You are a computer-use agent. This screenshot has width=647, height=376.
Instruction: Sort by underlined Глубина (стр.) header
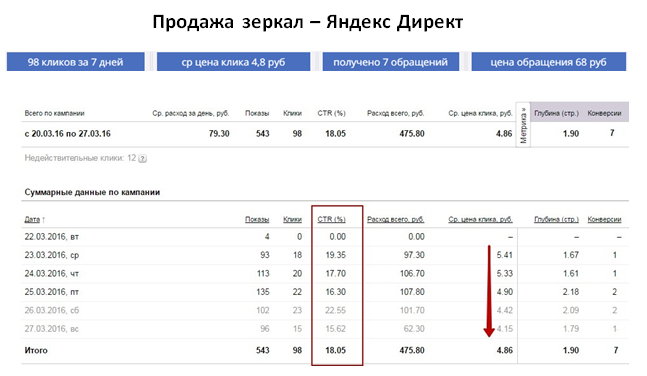click(x=556, y=220)
